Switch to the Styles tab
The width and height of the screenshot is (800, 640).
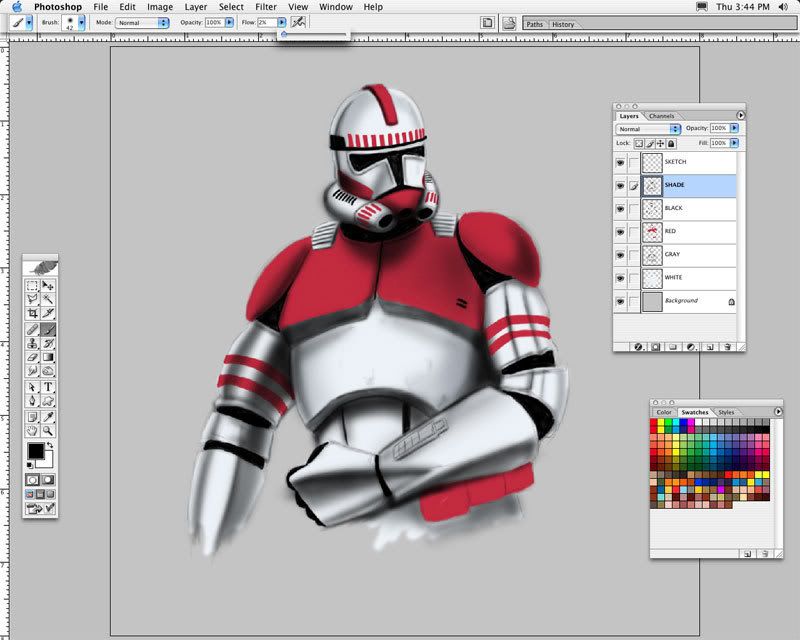click(x=726, y=412)
